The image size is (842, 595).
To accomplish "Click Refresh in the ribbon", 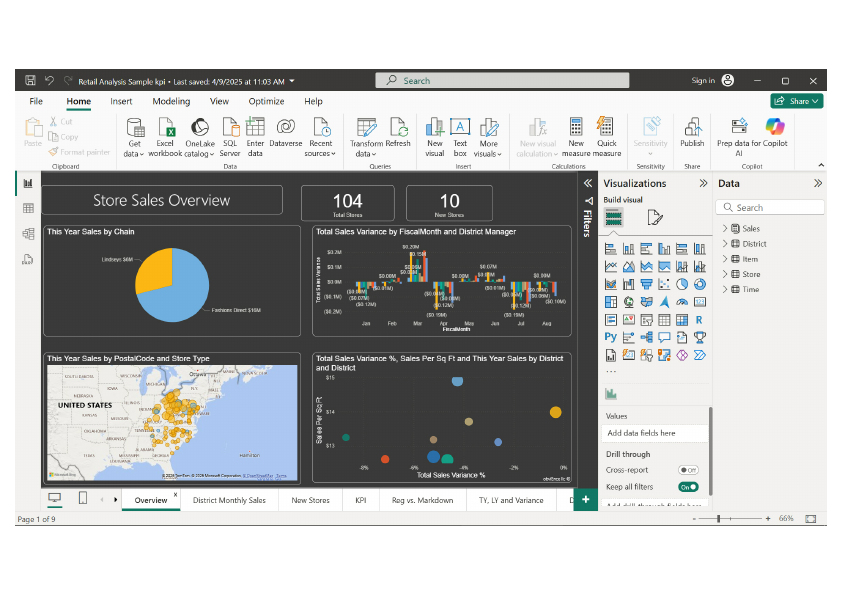I will (398, 133).
